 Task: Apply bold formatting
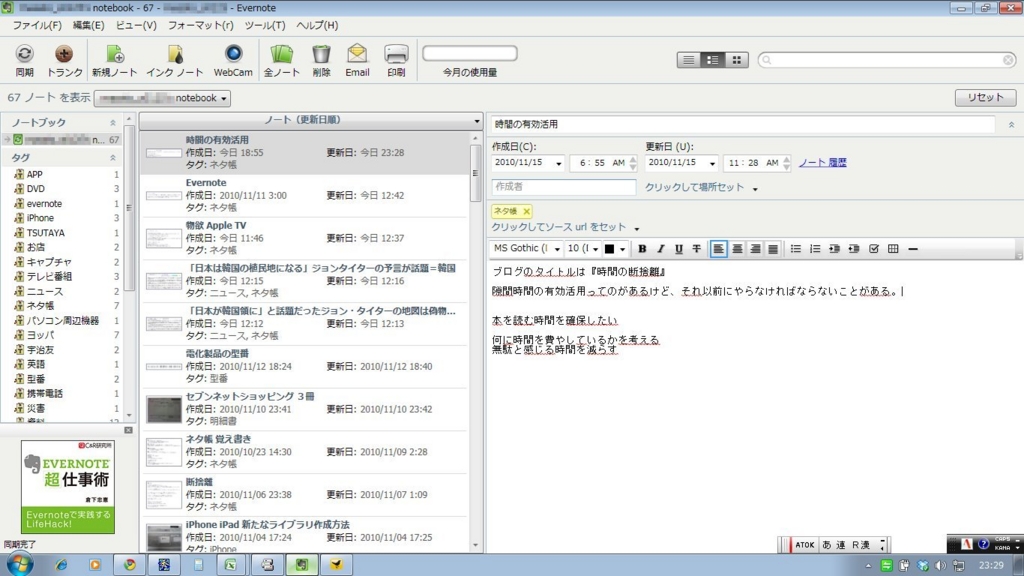coord(642,249)
